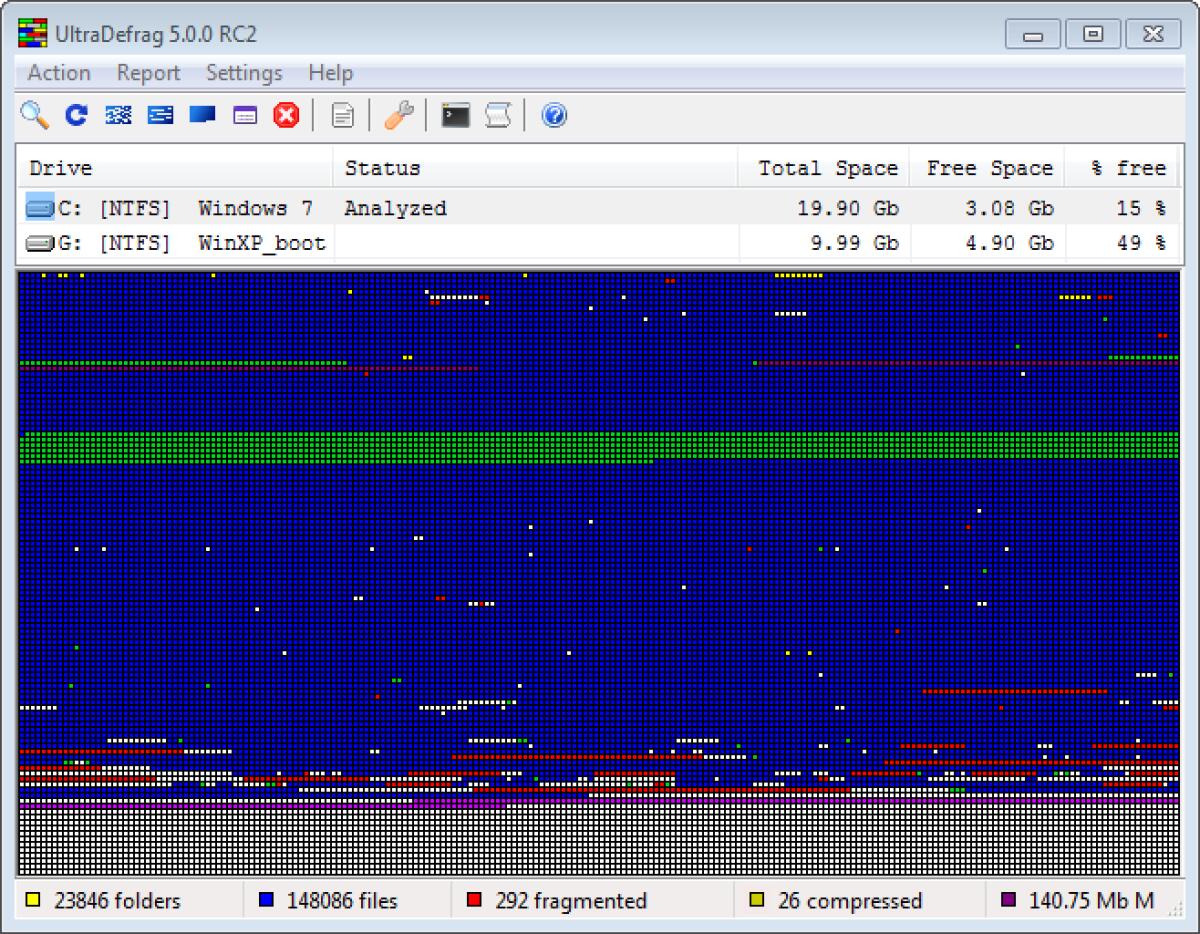Screen dimensions: 1200x934
Task: Launch Quick Optimize from the toolbar
Action: click(159, 115)
